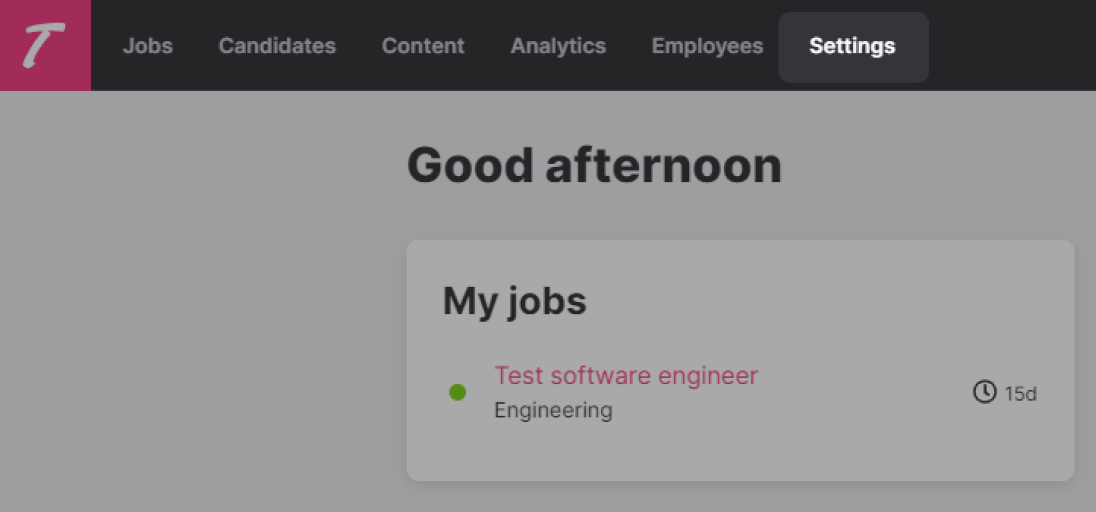The width and height of the screenshot is (1096, 512).
Task: Click the clock icon next to 15d
Action: (x=984, y=392)
